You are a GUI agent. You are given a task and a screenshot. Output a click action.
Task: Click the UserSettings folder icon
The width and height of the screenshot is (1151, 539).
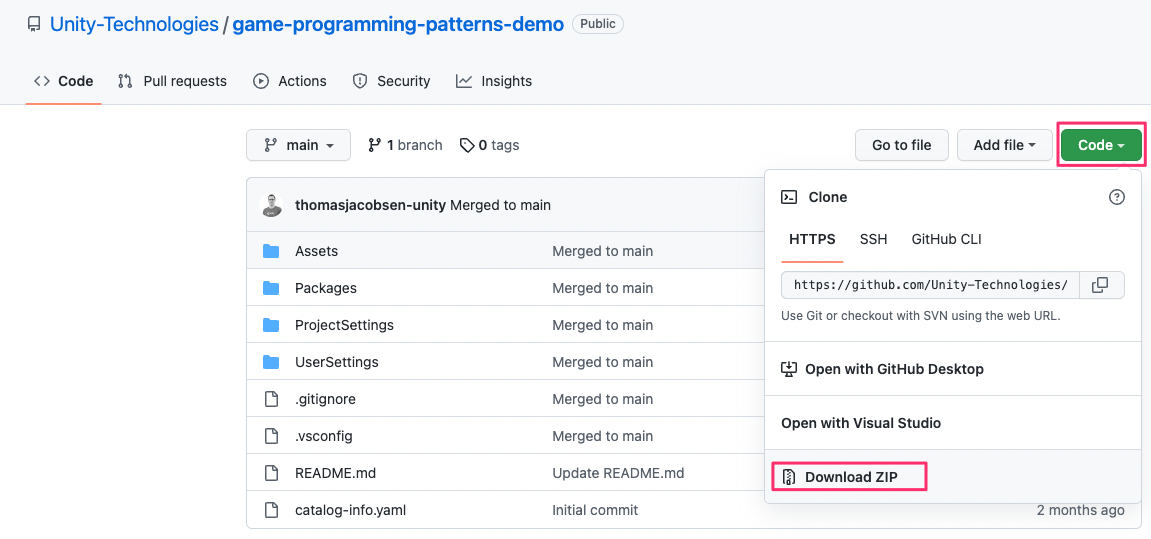[x=272, y=362]
